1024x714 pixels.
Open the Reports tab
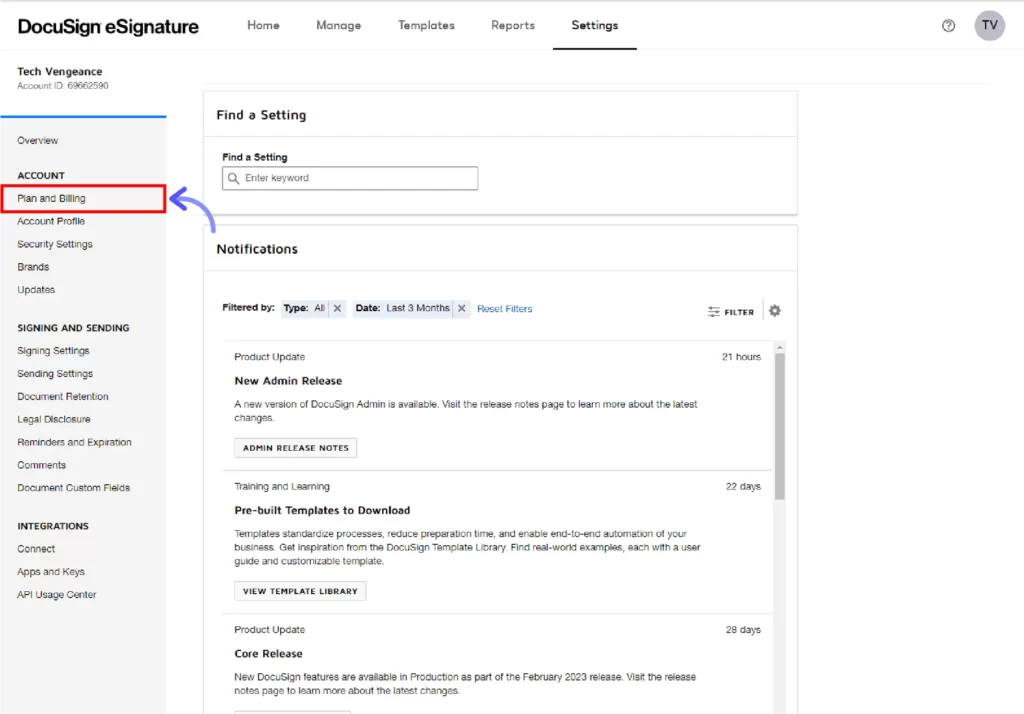pos(513,25)
